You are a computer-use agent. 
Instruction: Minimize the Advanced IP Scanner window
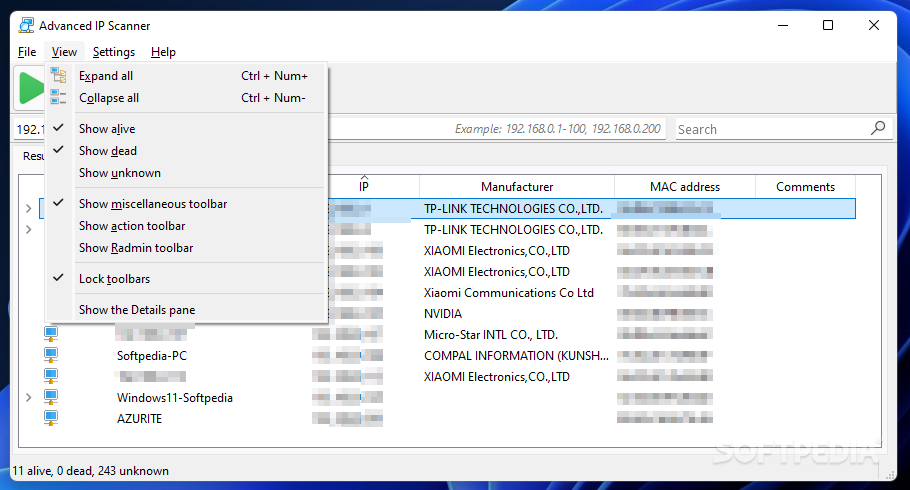point(783,26)
